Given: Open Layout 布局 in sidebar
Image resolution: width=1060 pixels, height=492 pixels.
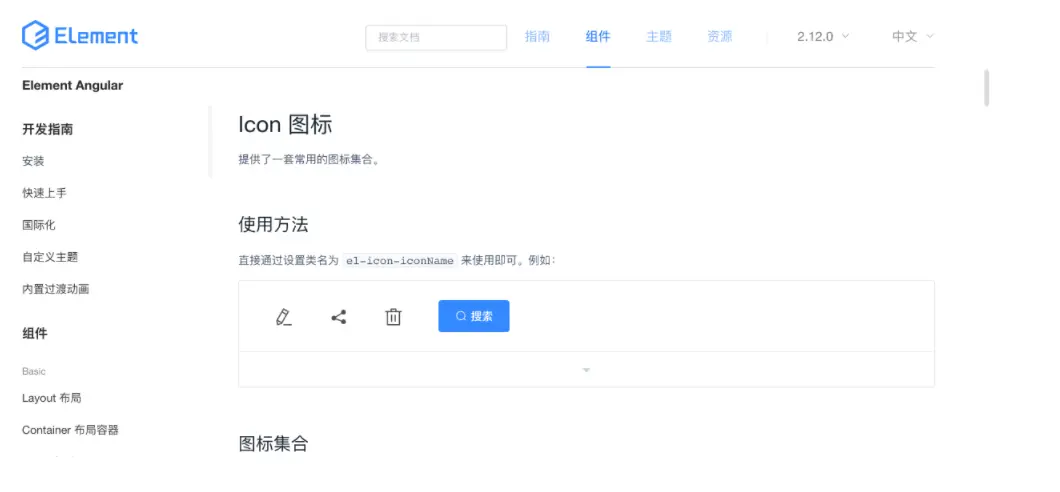Looking at the screenshot, I should pos(51,398).
